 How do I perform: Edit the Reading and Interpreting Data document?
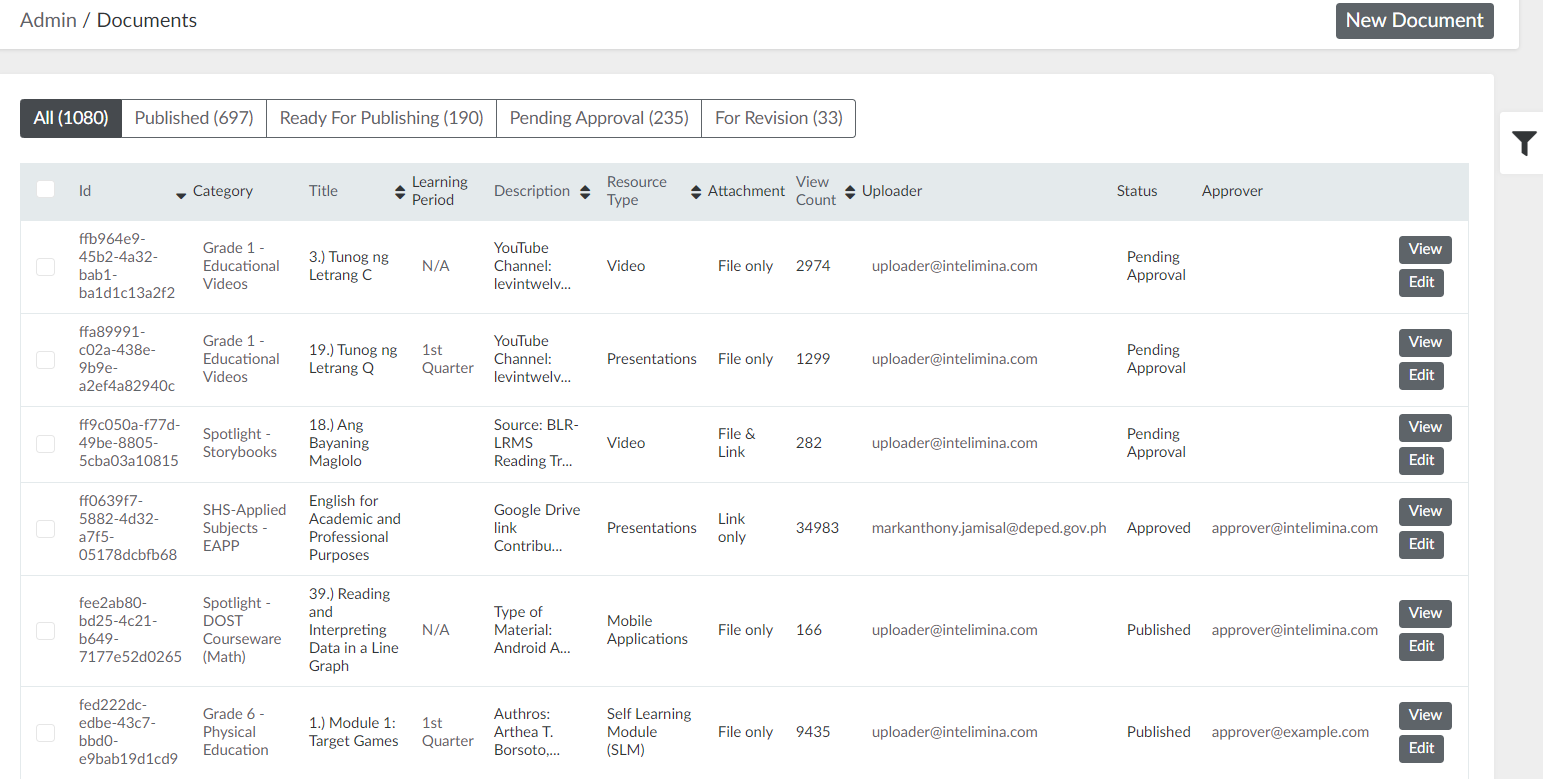point(1421,647)
